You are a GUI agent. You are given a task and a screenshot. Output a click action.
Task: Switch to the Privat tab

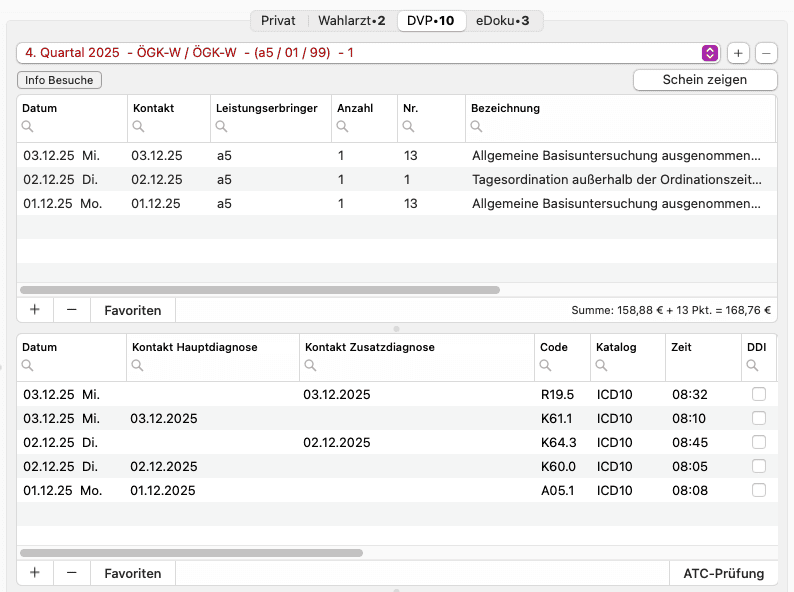[x=278, y=21]
